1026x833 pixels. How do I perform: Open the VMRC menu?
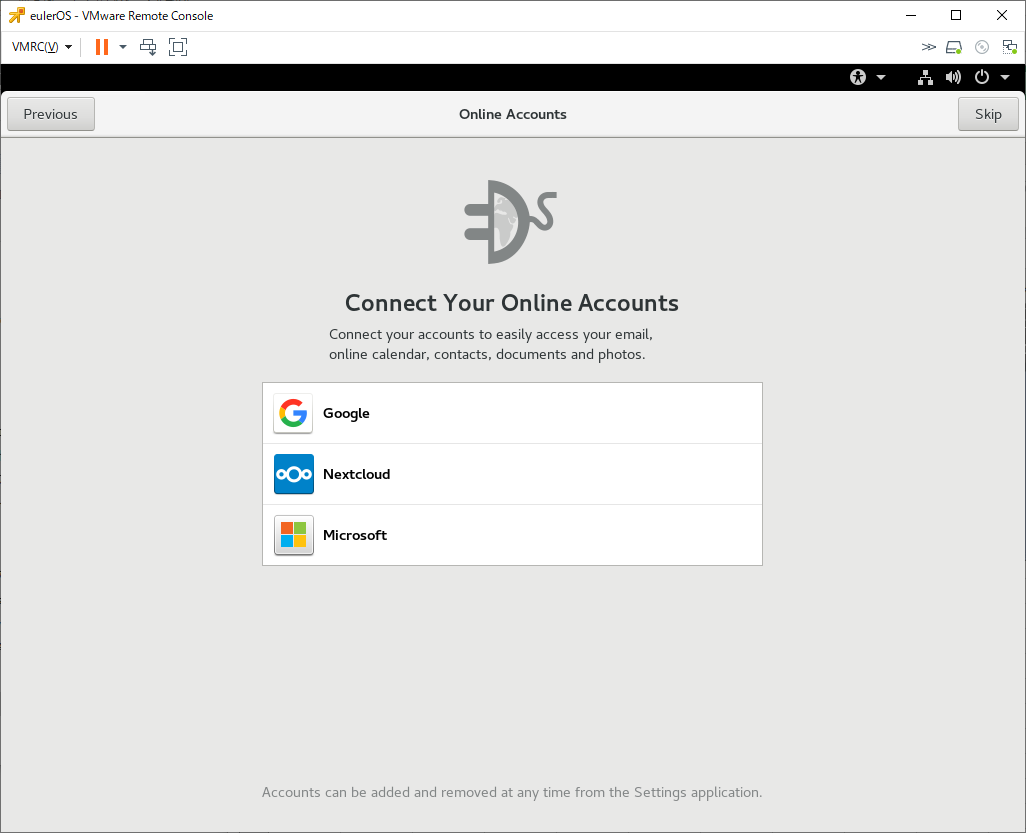point(40,47)
